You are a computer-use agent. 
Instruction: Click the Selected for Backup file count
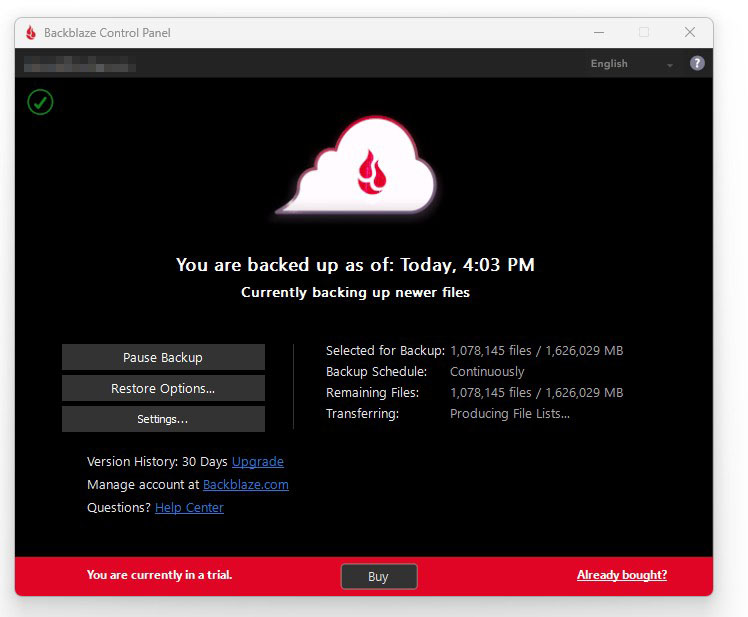pyautogui.click(x=536, y=351)
